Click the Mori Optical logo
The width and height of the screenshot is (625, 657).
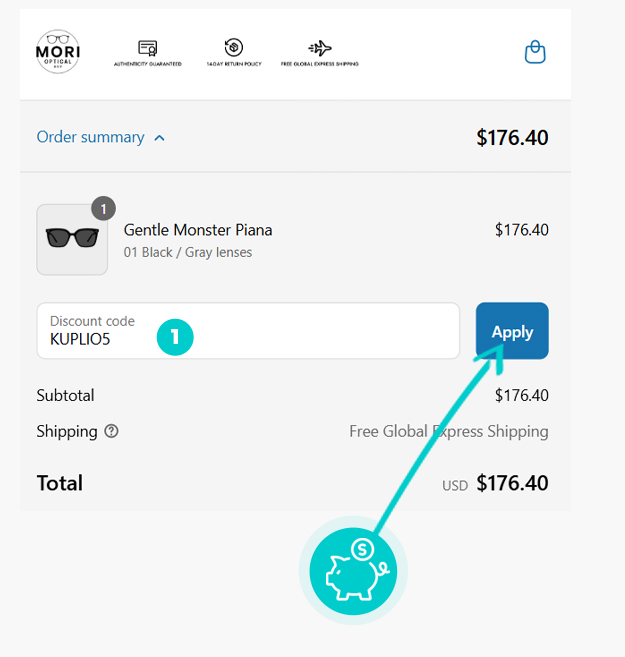pos(58,50)
